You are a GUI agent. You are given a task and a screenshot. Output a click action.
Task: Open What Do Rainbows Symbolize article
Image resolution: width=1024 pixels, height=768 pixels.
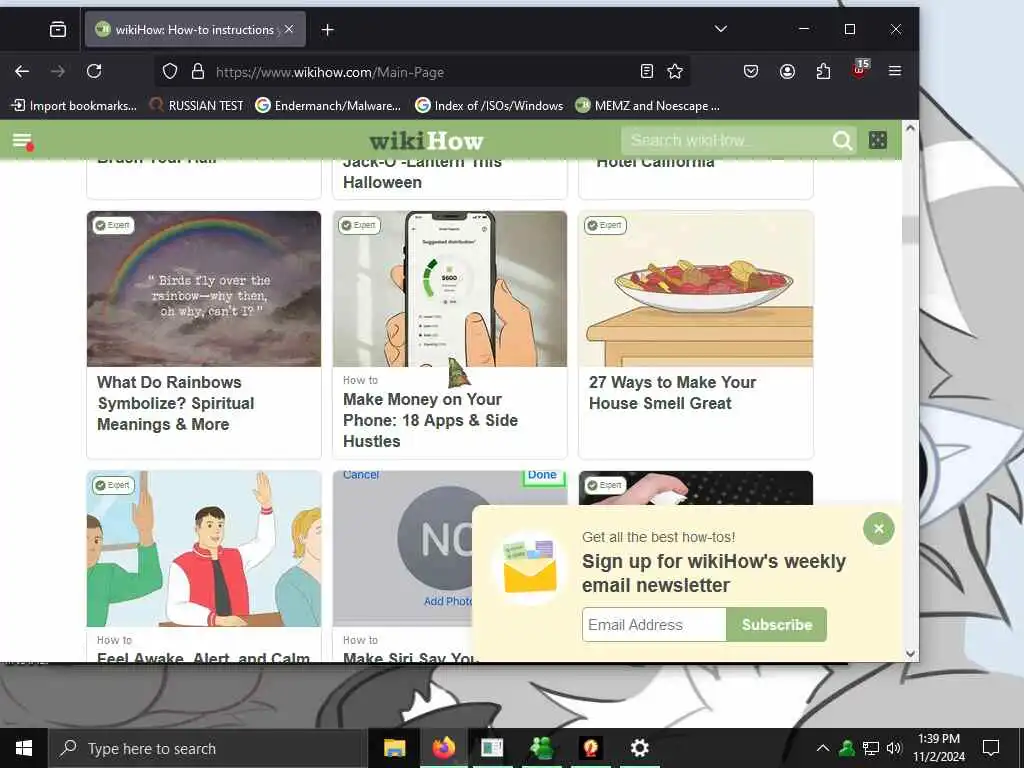(176, 404)
